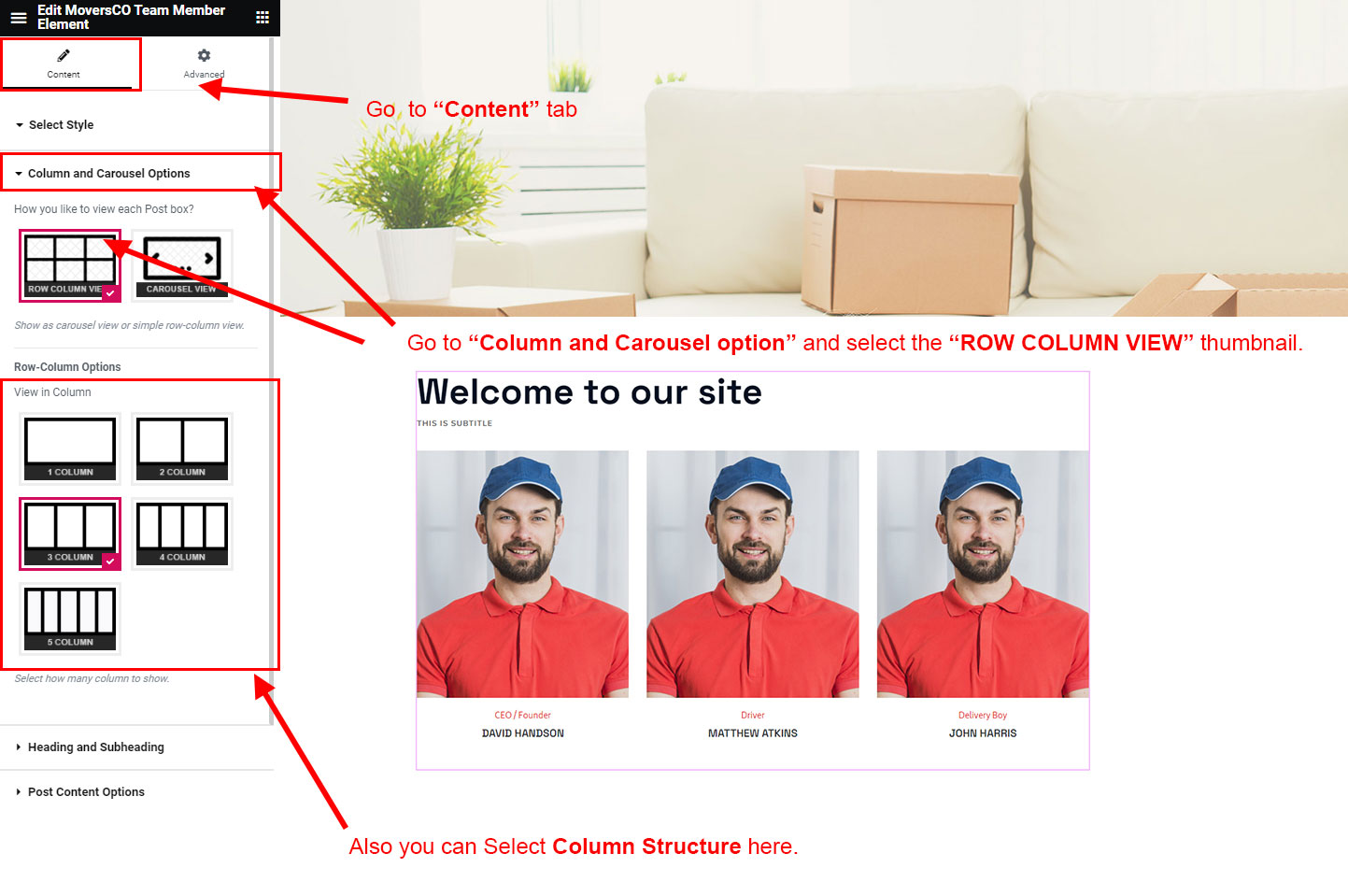
Task: Switch to the Advanced tab
Action: click(x=204, y=64)
